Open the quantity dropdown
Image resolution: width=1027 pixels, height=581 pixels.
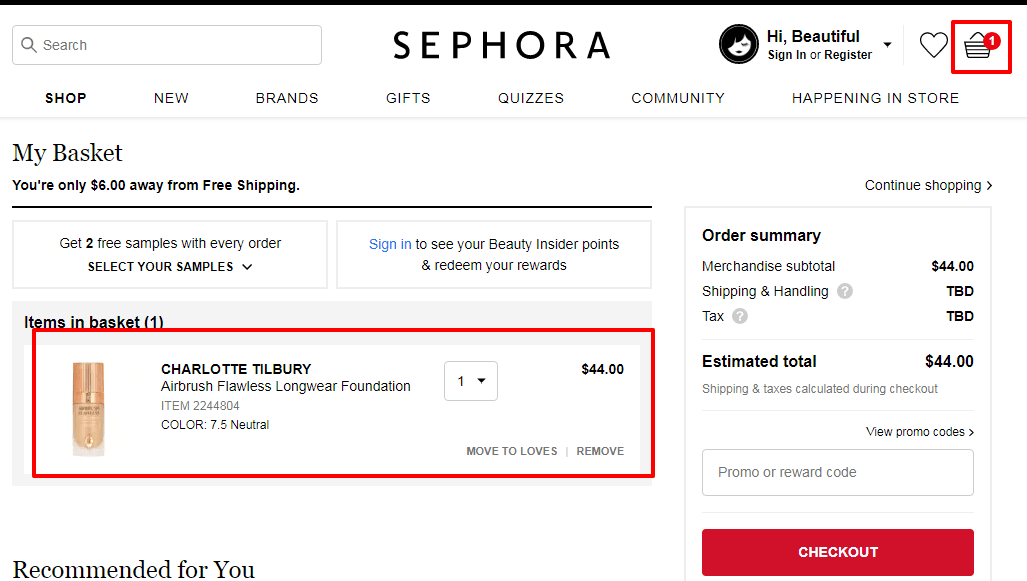[x=471, y=381]
